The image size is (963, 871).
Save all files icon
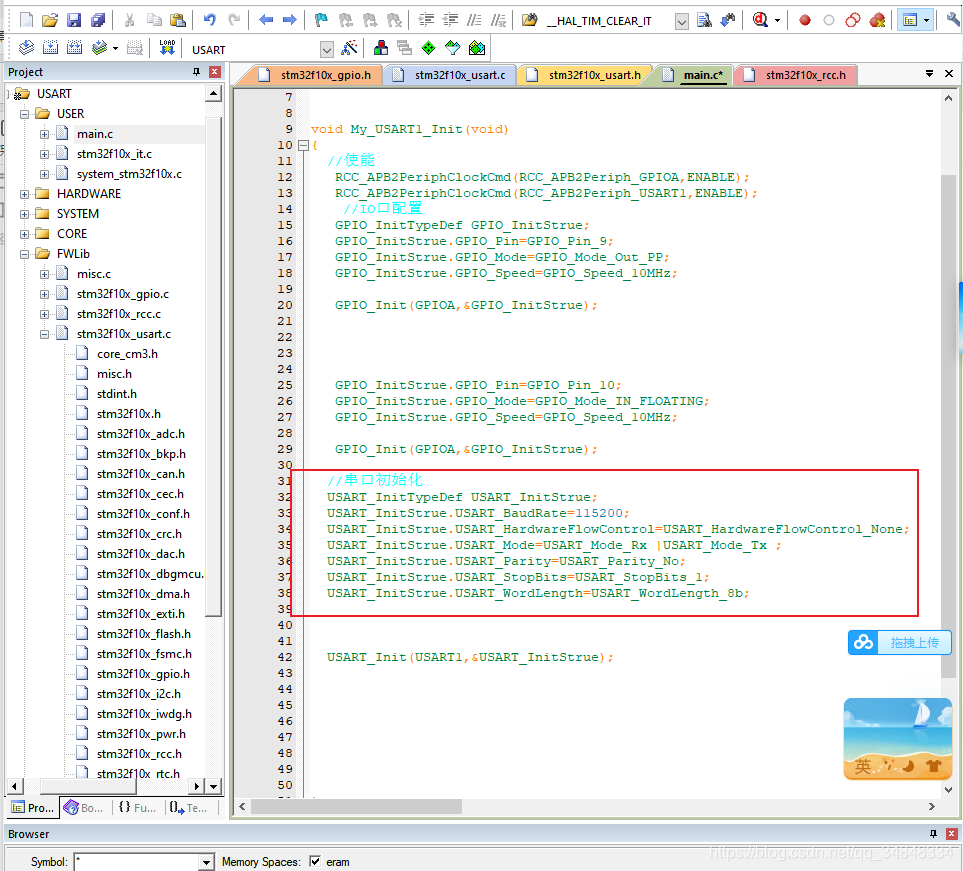point(98,20)
